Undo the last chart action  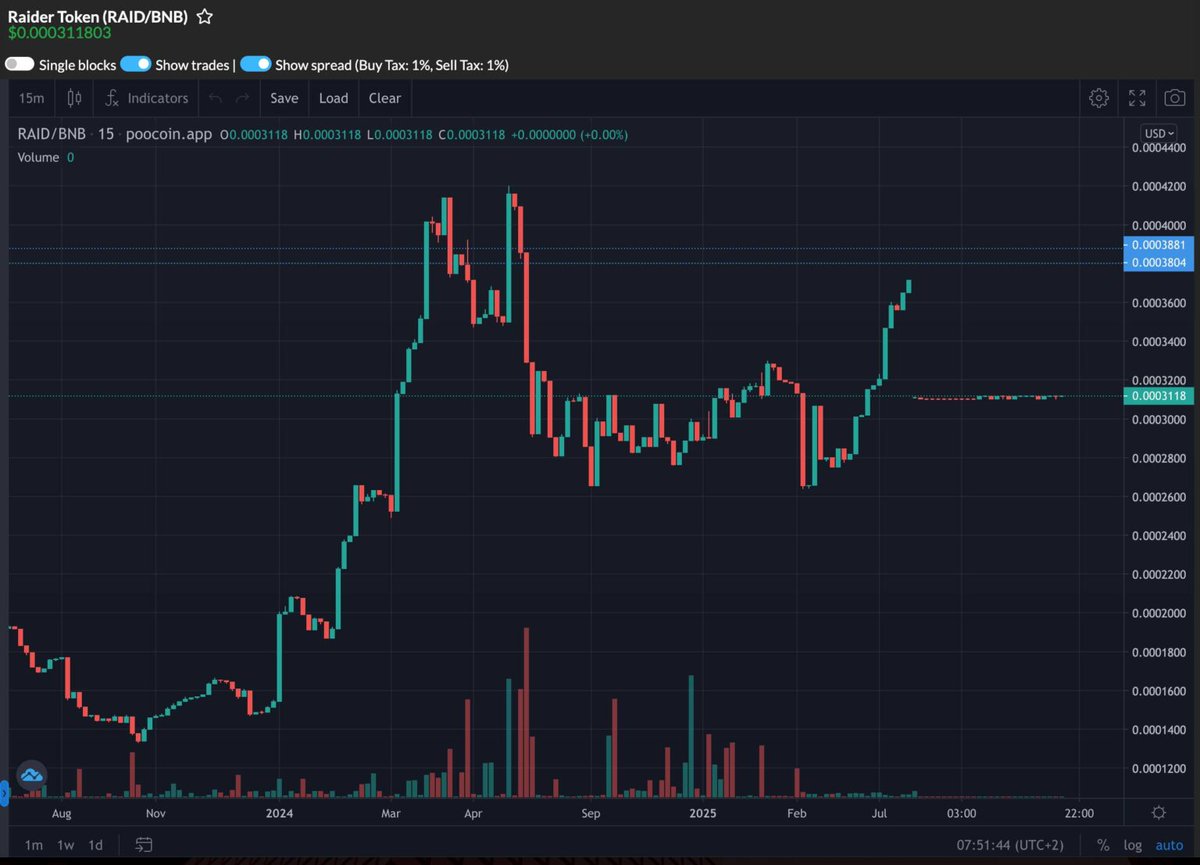point(215,98)
